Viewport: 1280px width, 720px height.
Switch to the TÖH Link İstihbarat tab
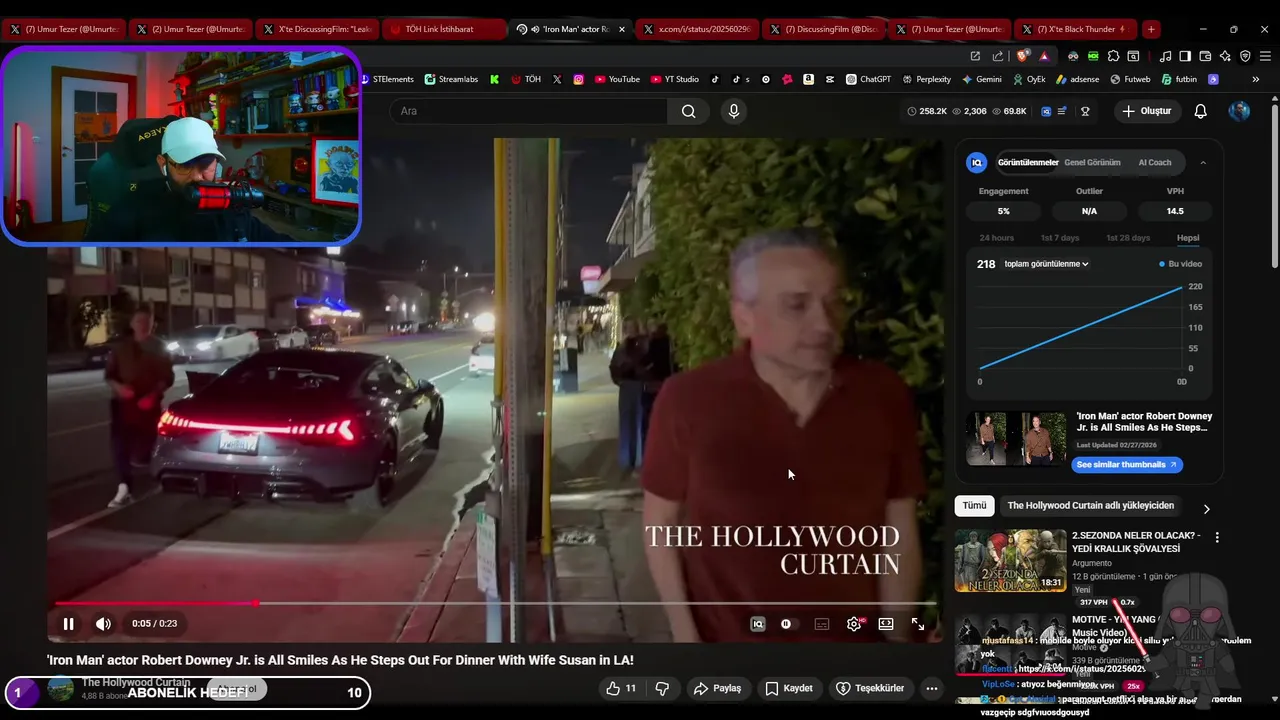tap(443, 29)
